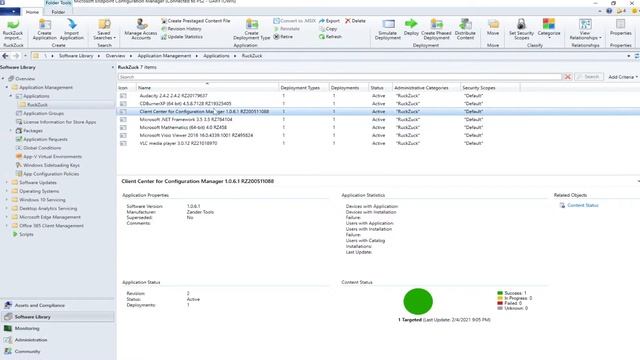Click the back navigation arrow
640x360 pixels.
5,56
